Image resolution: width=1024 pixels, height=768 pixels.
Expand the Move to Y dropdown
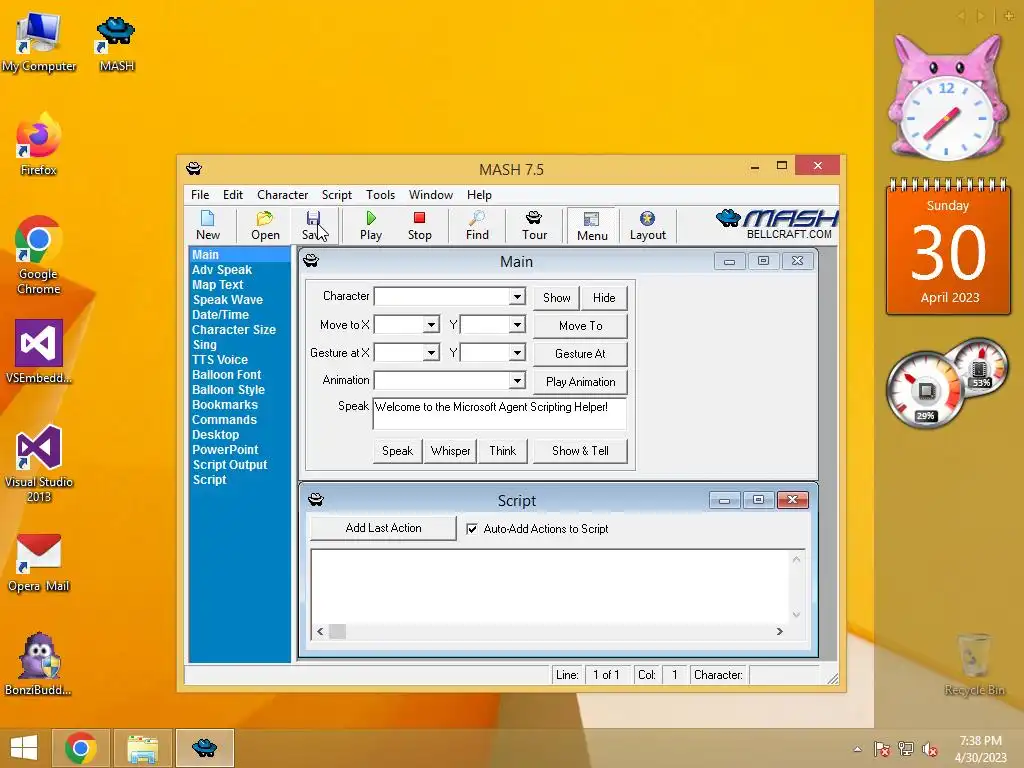tap(517, 325)
